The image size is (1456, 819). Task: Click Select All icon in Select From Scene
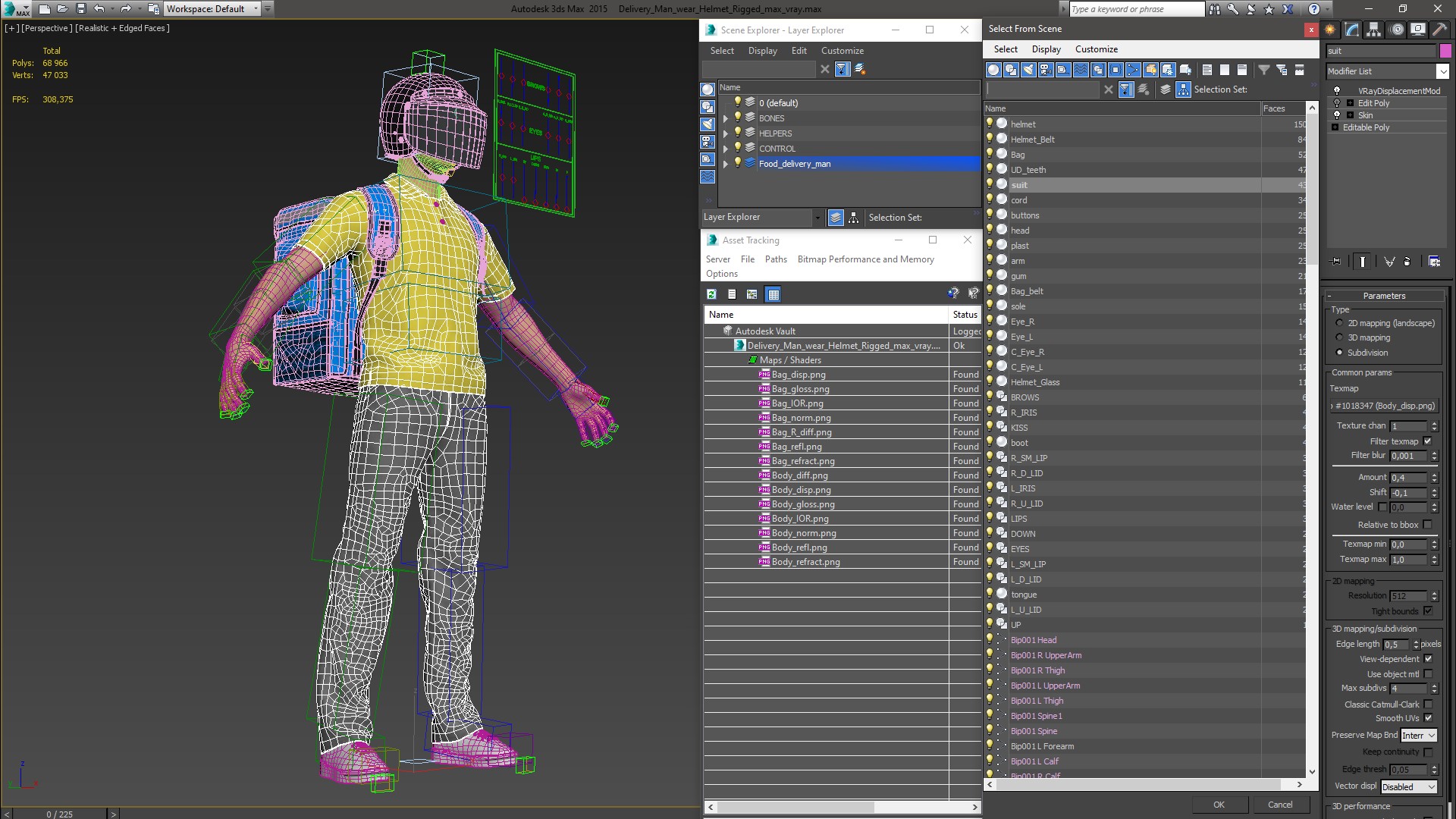[1207, 70]
